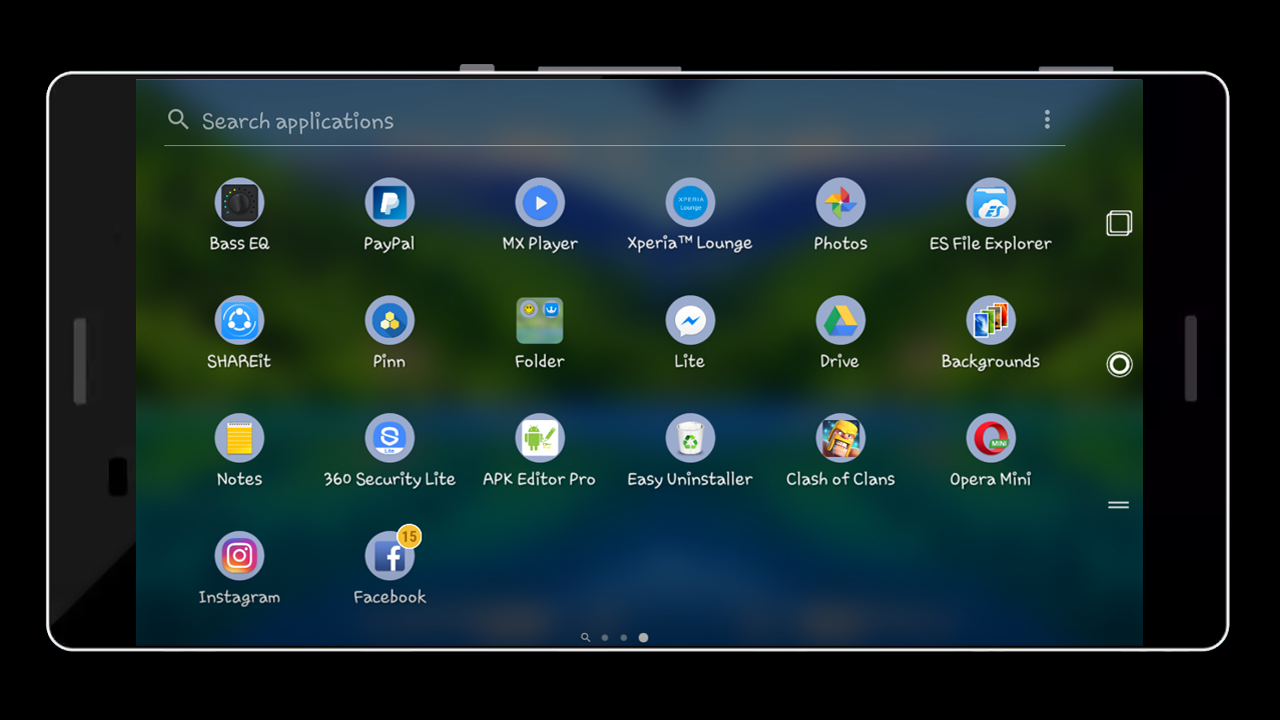This screenshot has height=720, width=1280.
Task: Open the Bass EQ app
Action: point(239,203)
